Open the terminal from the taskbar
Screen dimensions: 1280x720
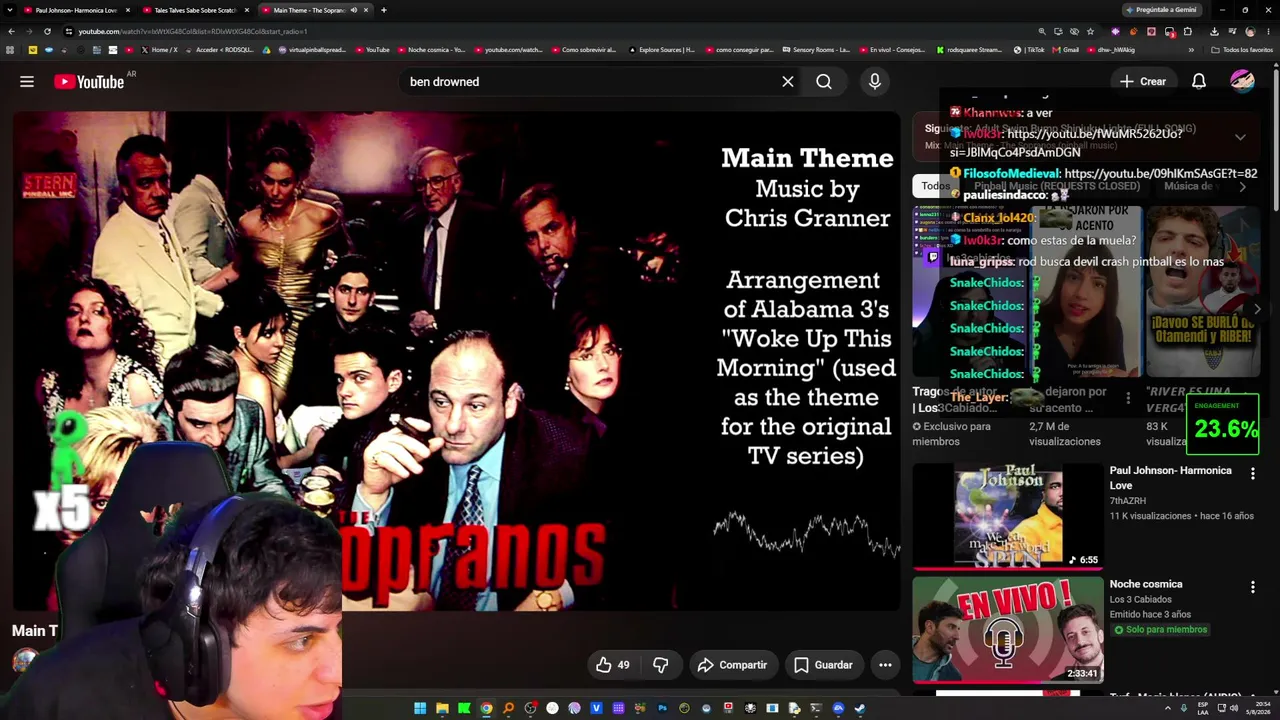click(x=816, y=709)
